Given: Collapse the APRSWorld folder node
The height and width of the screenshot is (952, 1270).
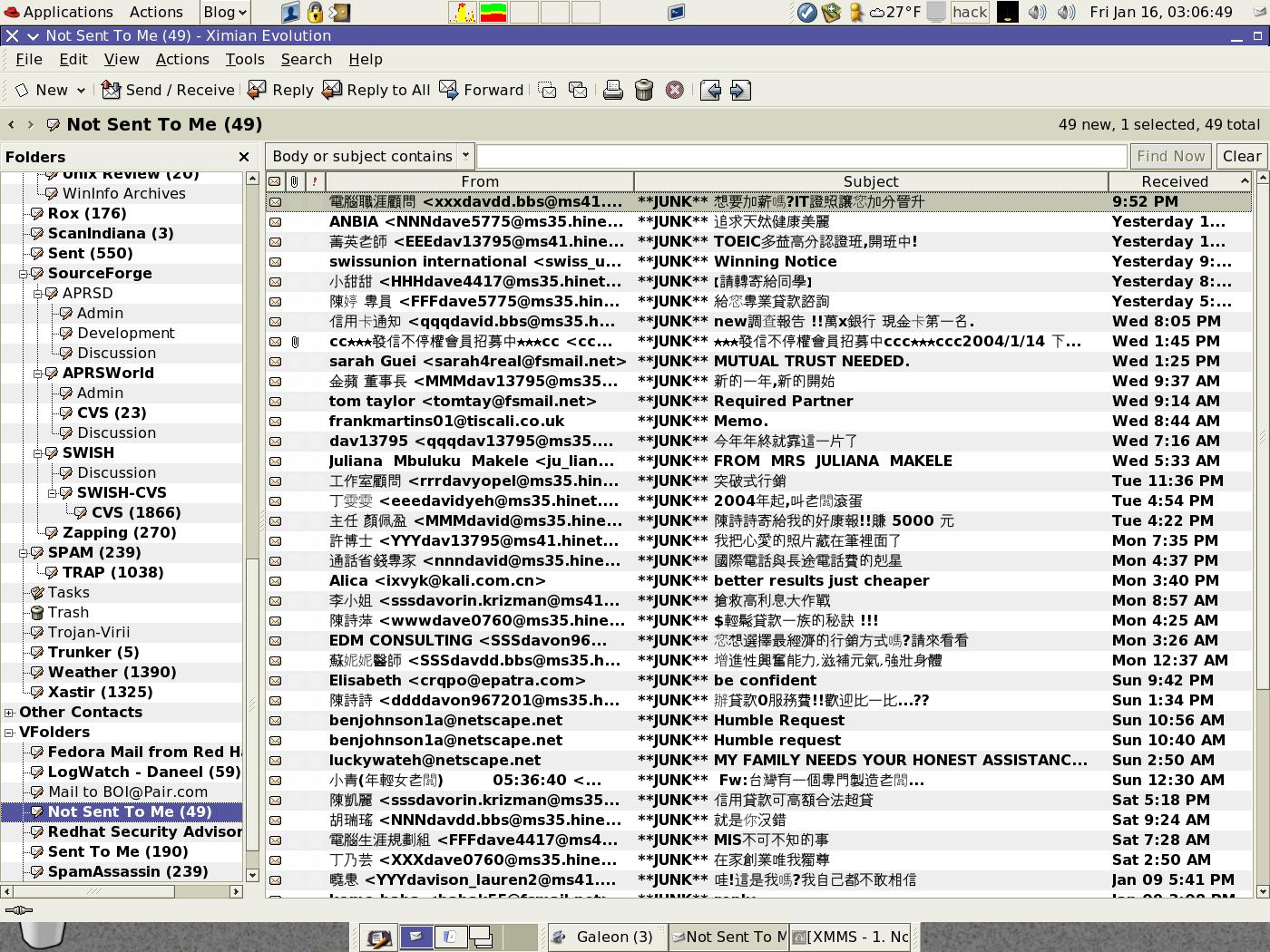Looking at the screenshot, I should (x=39, y=373).
